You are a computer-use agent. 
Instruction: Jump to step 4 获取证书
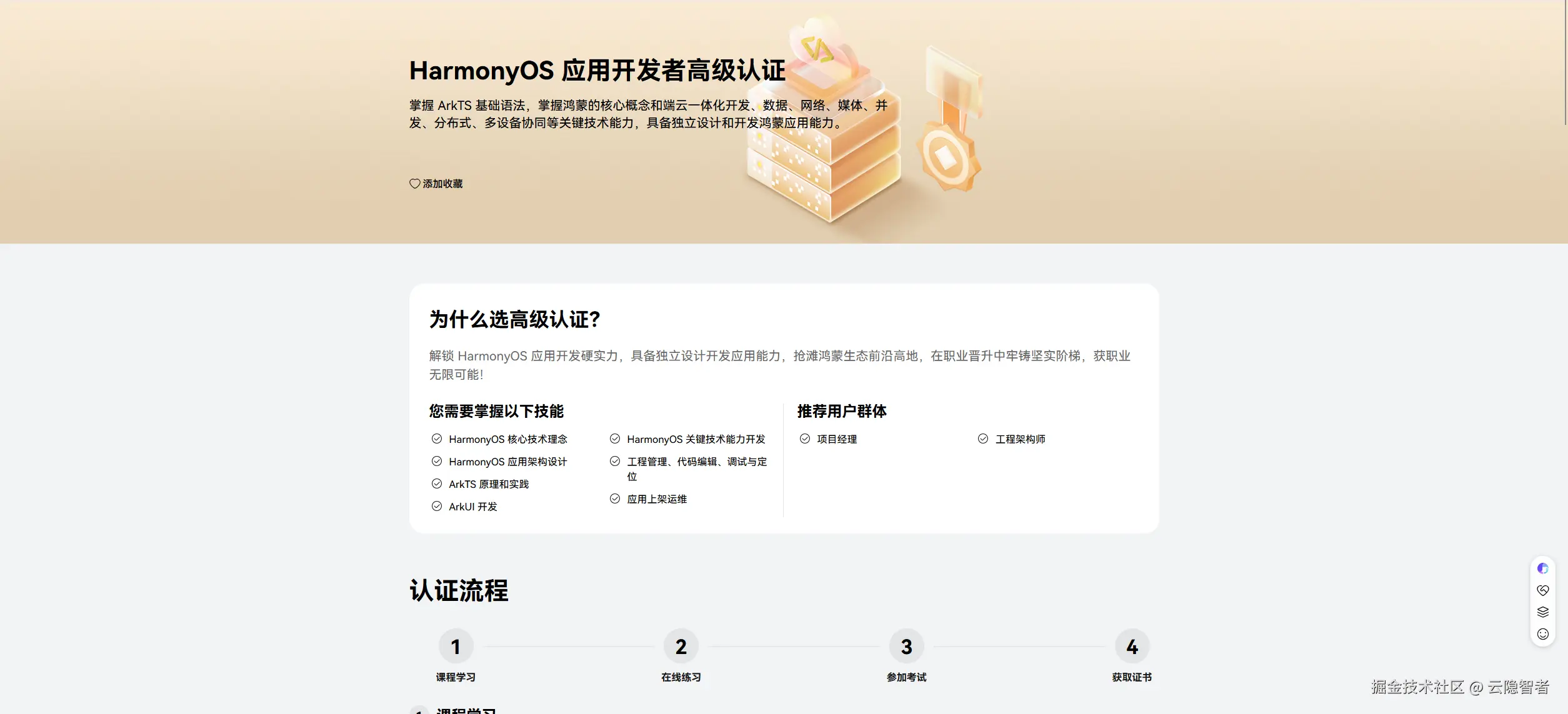1132,646
